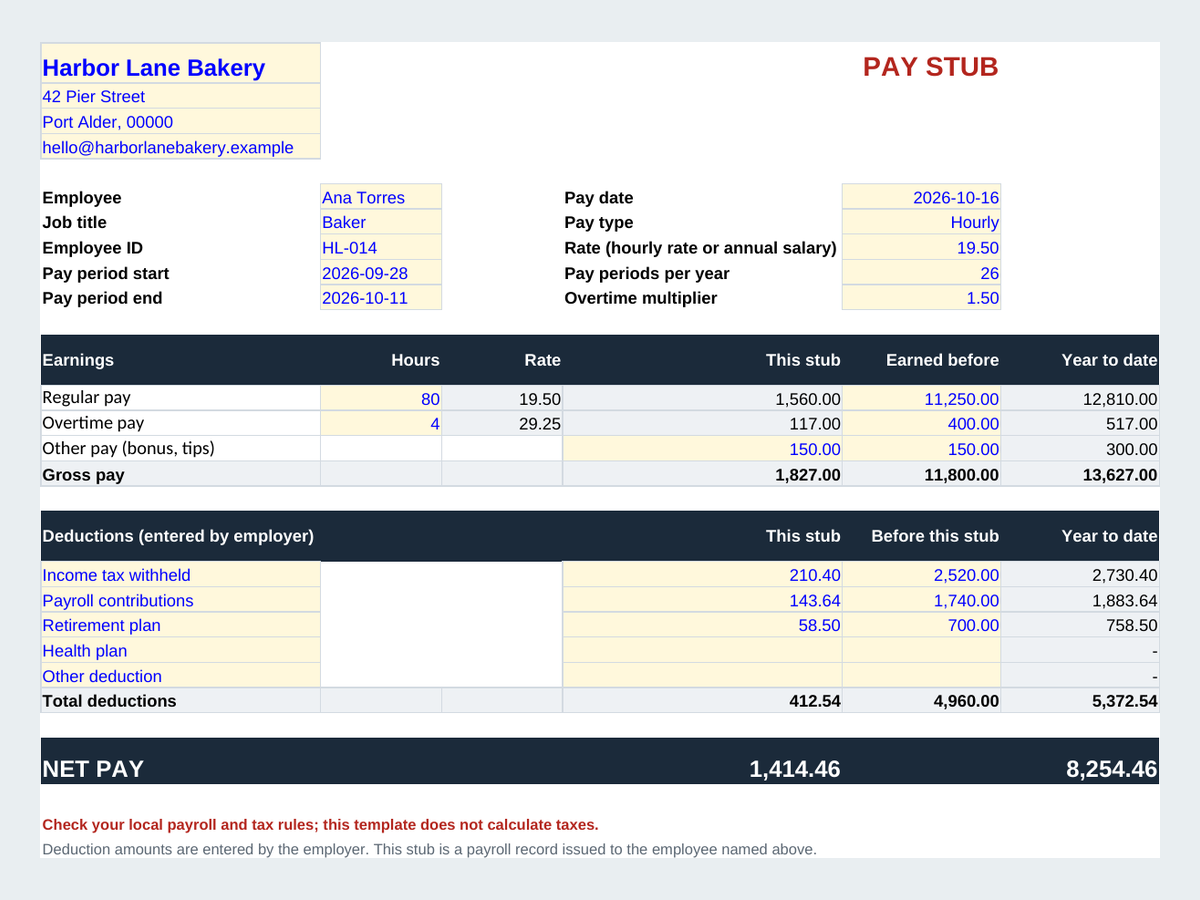Click the 11,250.00 earned before cell
Screen dimensions: 1200x900
pos(921,398)
